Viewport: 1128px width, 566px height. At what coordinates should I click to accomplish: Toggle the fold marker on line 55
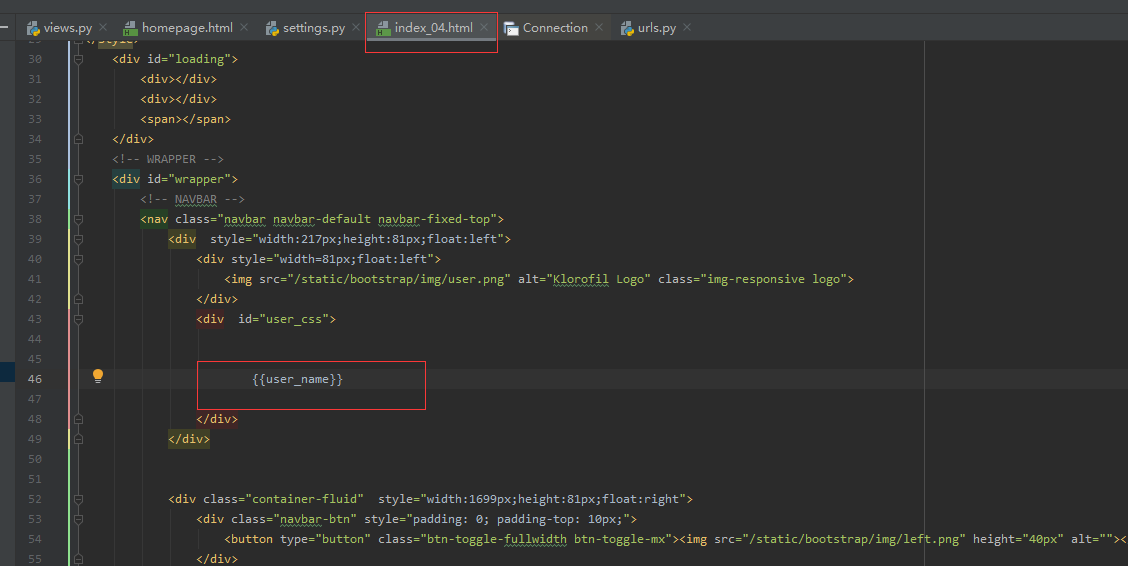click(x=78, y=559)
